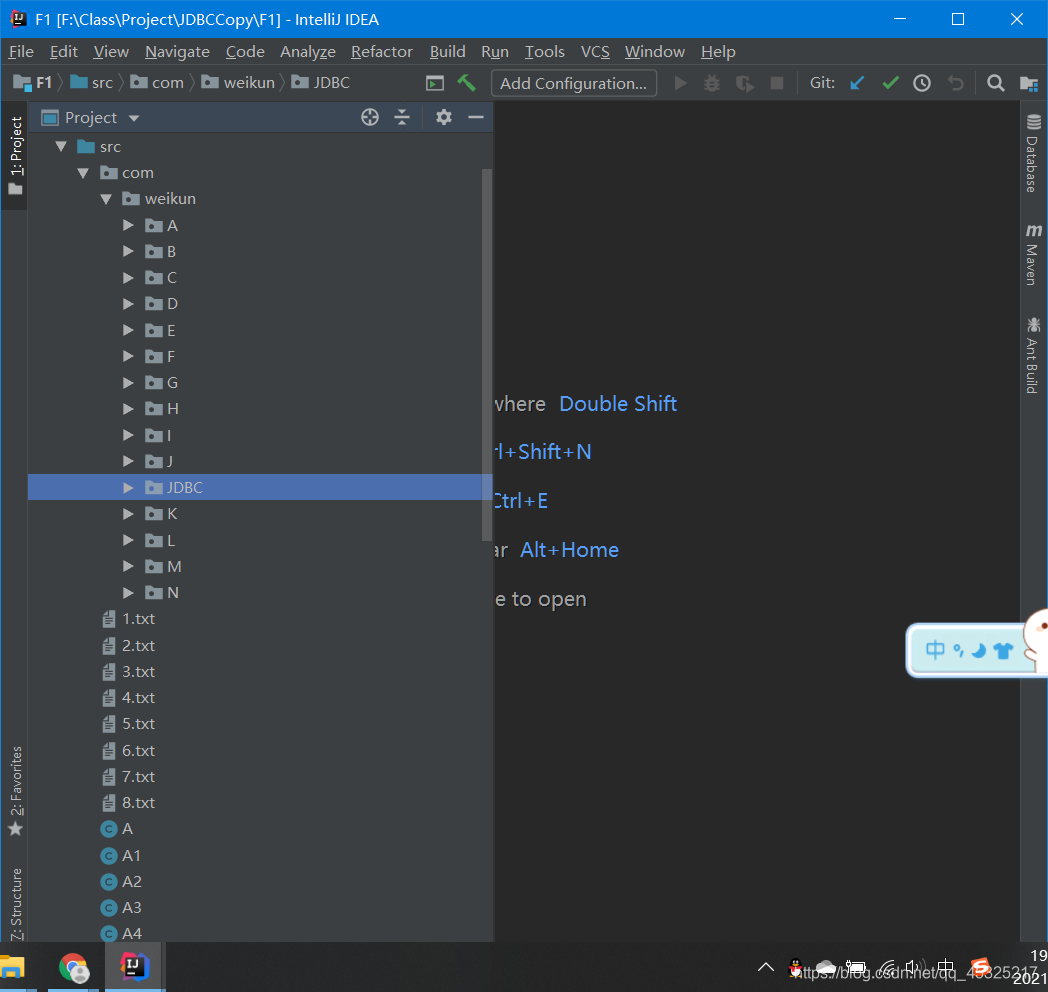Click F1 in the breadcrumb
The height and width of the screenshot is (992, 1048).
32,83
